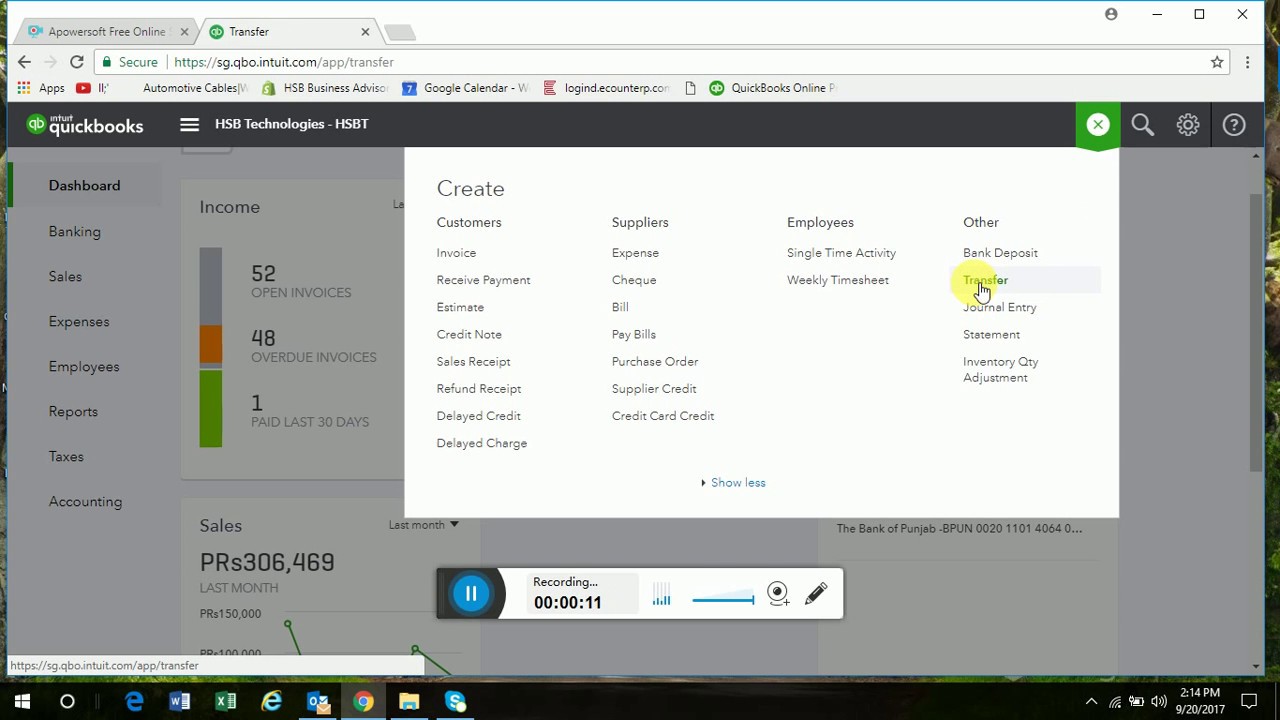Click the green paid invoices bar segment
The height and width of the screenshot is (720, 1280).
point(211,407)
